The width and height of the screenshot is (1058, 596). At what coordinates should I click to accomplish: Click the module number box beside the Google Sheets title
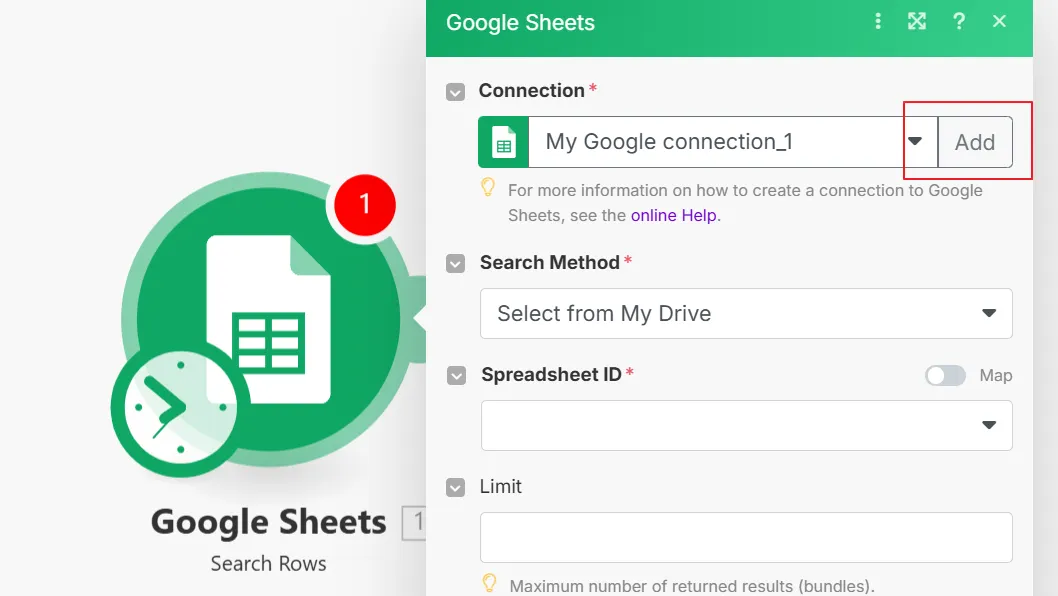click(414, 522)
